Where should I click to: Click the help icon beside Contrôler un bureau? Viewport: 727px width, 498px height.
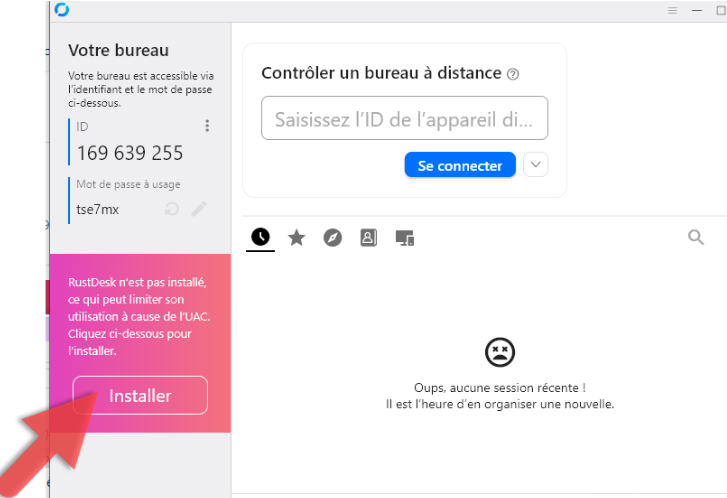click(x=513, y=74)
